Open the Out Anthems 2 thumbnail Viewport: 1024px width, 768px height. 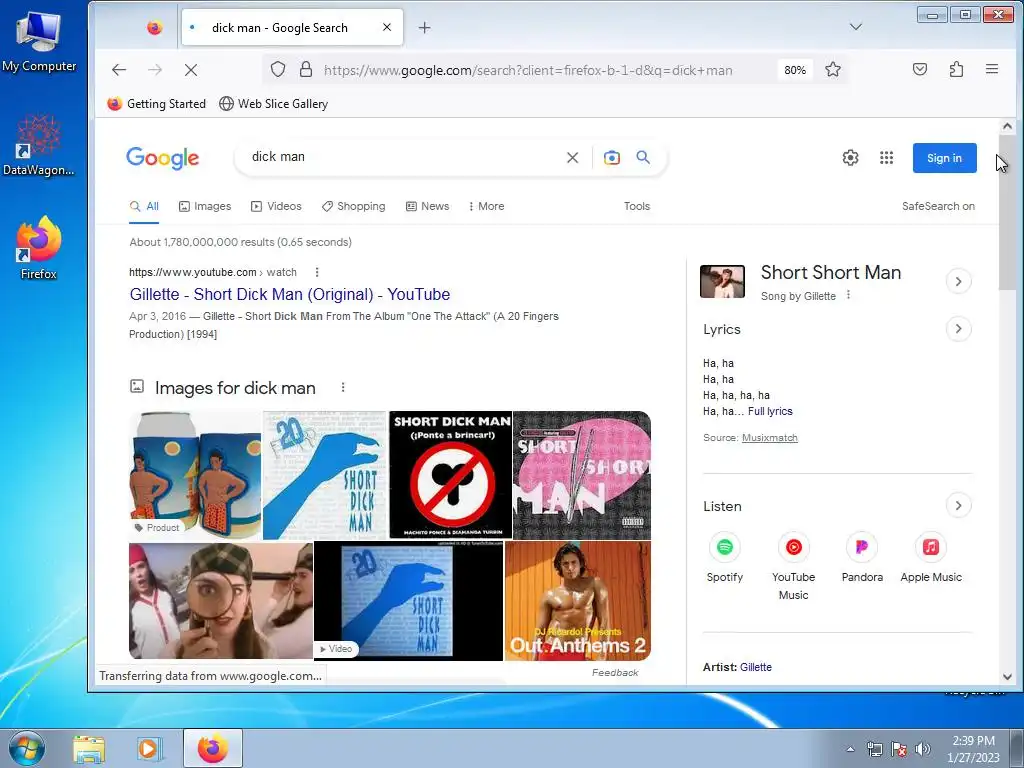tap(578, 601)
